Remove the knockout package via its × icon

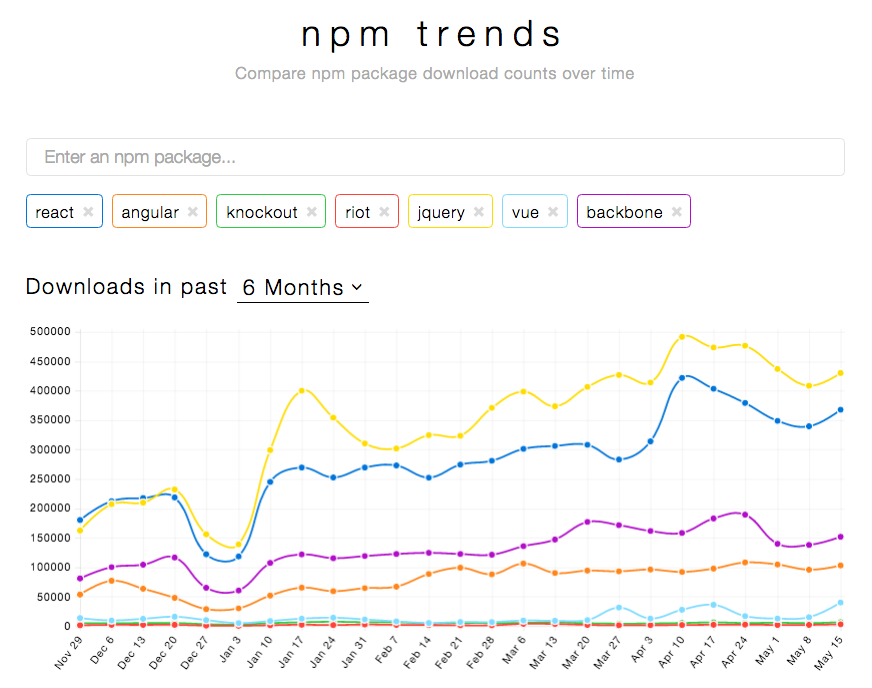(x=311, y=211)
